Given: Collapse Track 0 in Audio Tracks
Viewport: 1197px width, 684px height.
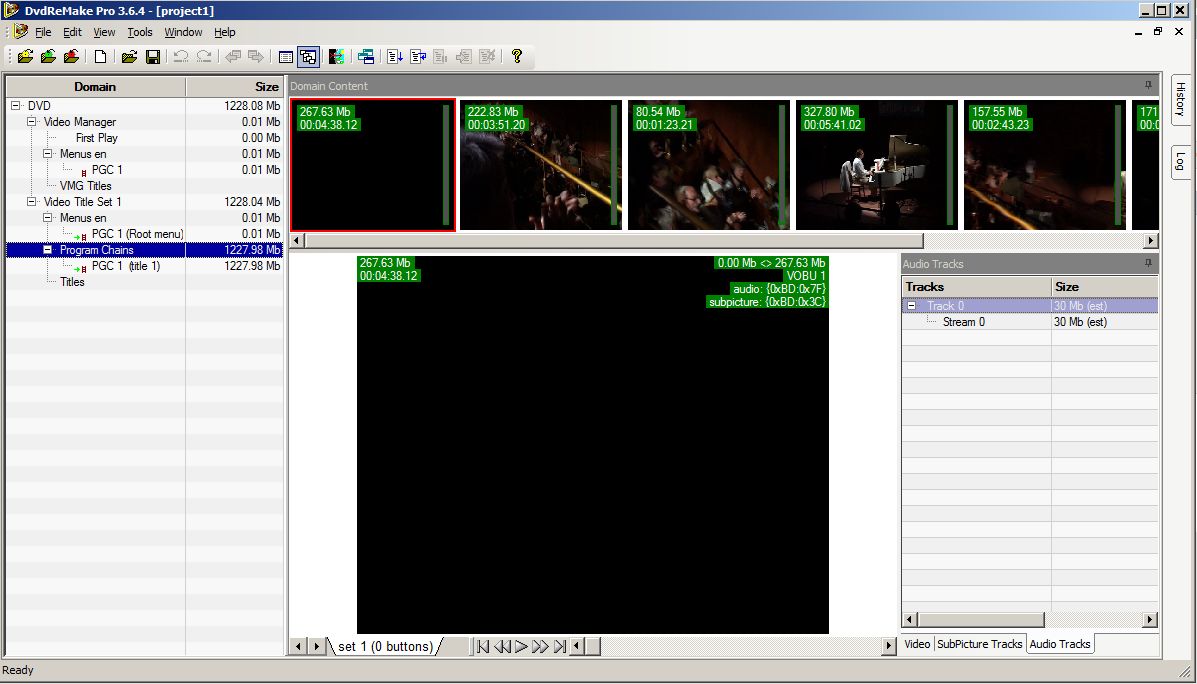Looking at the screenshot, I should [x=911, y=306].
